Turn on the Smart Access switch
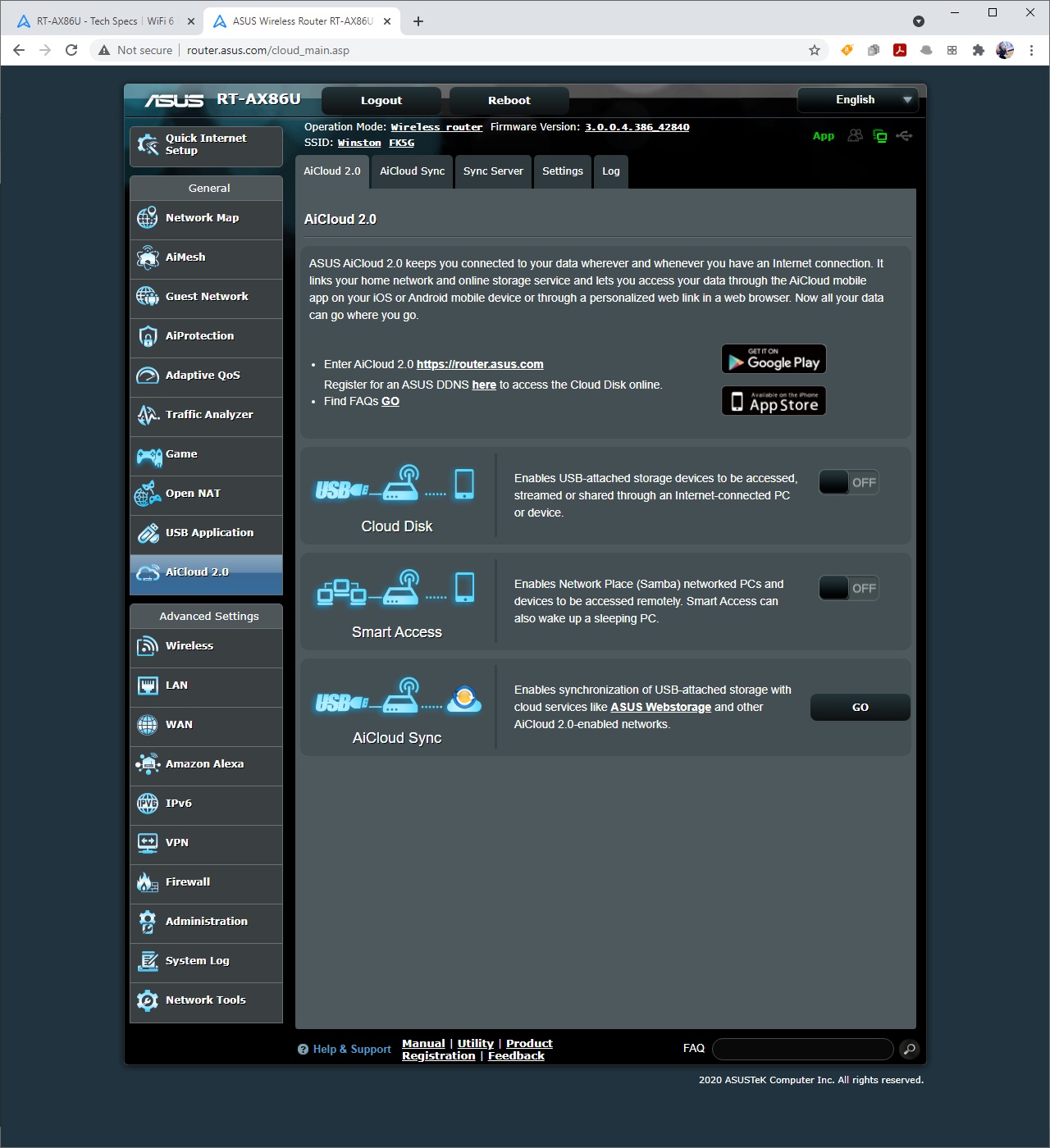The width and height of the screenshot is (1050, 1148). pyautogui.click(x=848, y=588)
